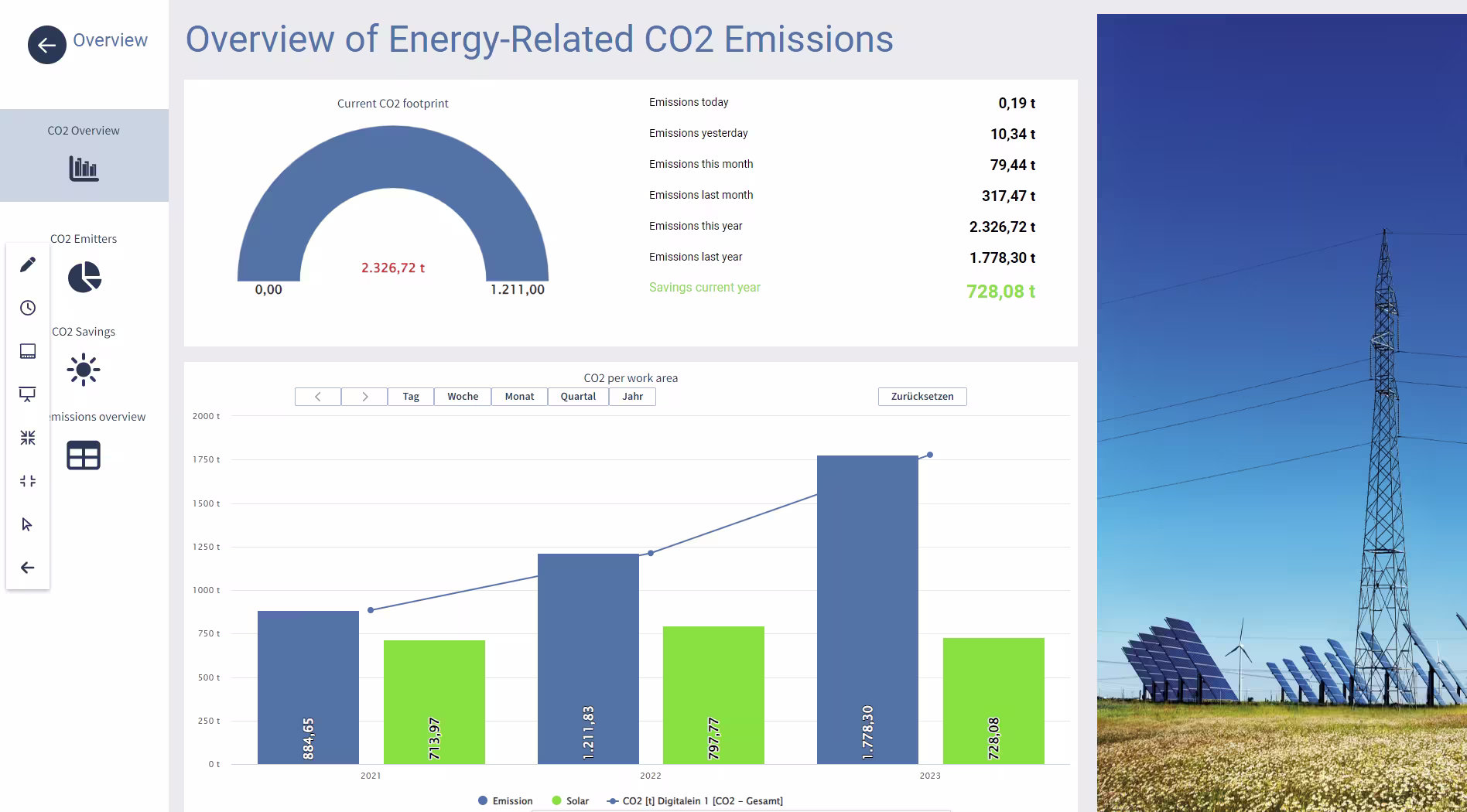This screenshot has width=1467, height=812.
Task: Advance to next period with right chevron
Action: point(364,396)
